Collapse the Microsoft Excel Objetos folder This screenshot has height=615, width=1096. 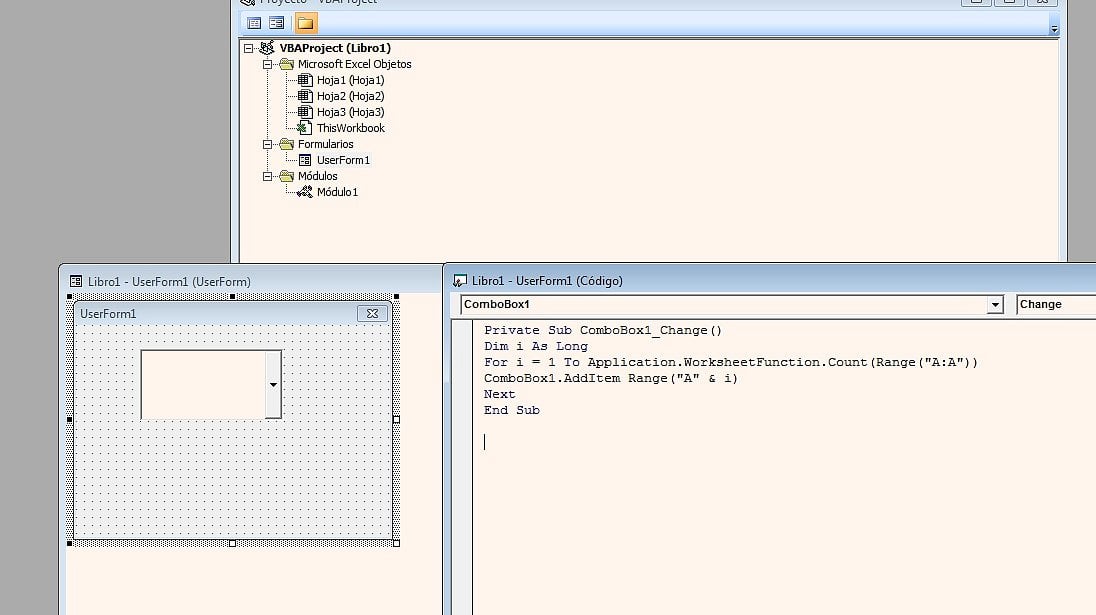(x=268, y=64)
